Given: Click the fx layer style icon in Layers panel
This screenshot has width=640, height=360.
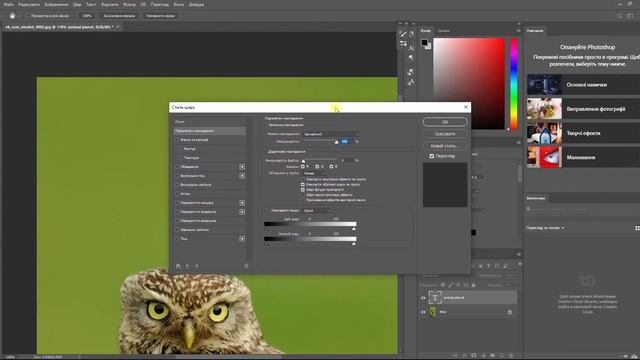Looking at the screenshot, I should point(464,356).
